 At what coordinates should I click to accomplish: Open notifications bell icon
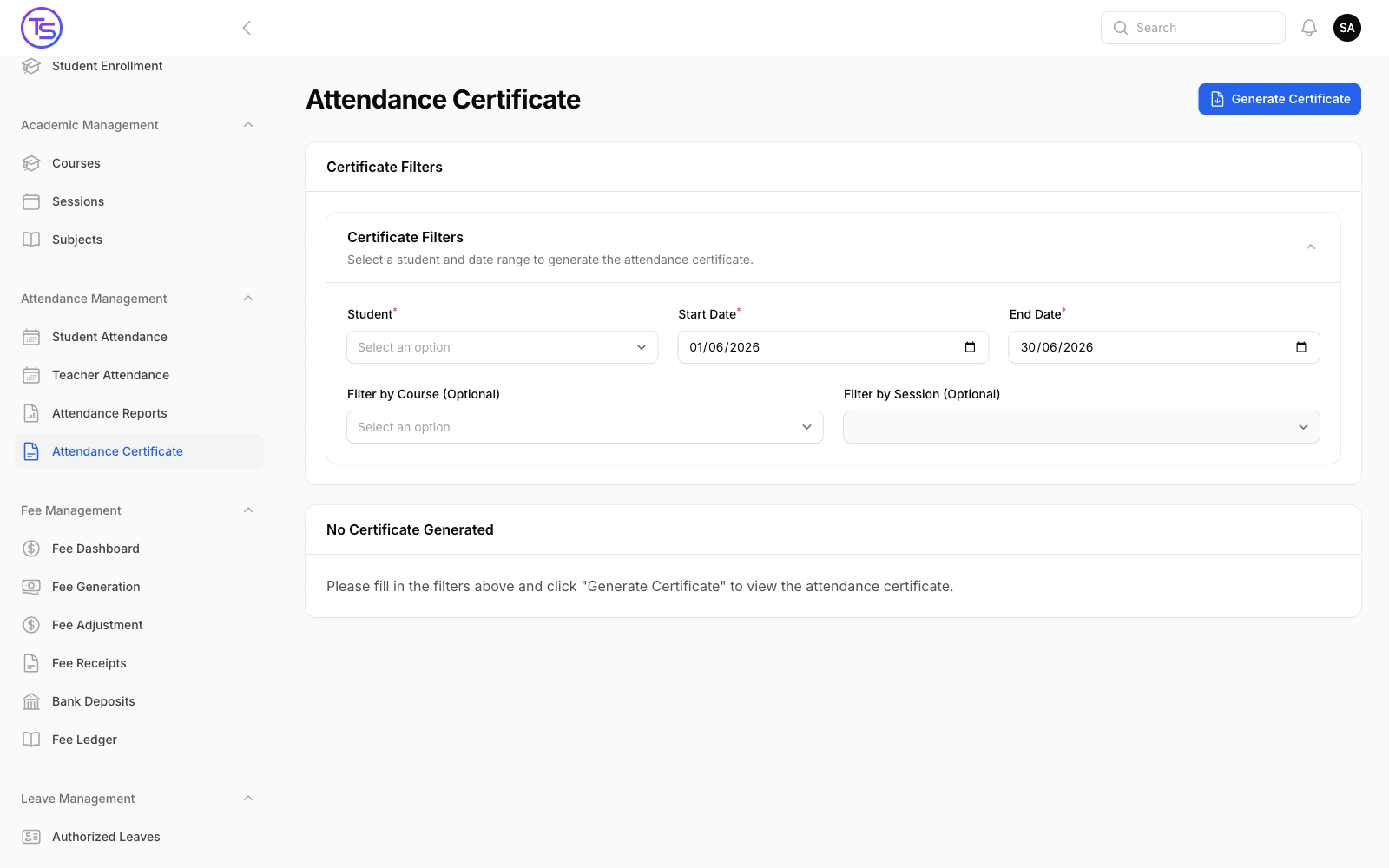[x=1309, y=28]
